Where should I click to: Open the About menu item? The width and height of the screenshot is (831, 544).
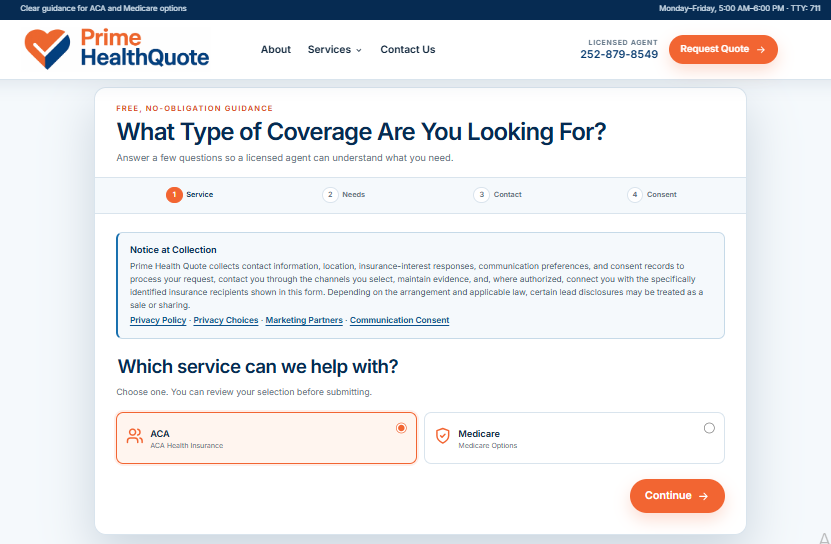click(x=276, y=49)
